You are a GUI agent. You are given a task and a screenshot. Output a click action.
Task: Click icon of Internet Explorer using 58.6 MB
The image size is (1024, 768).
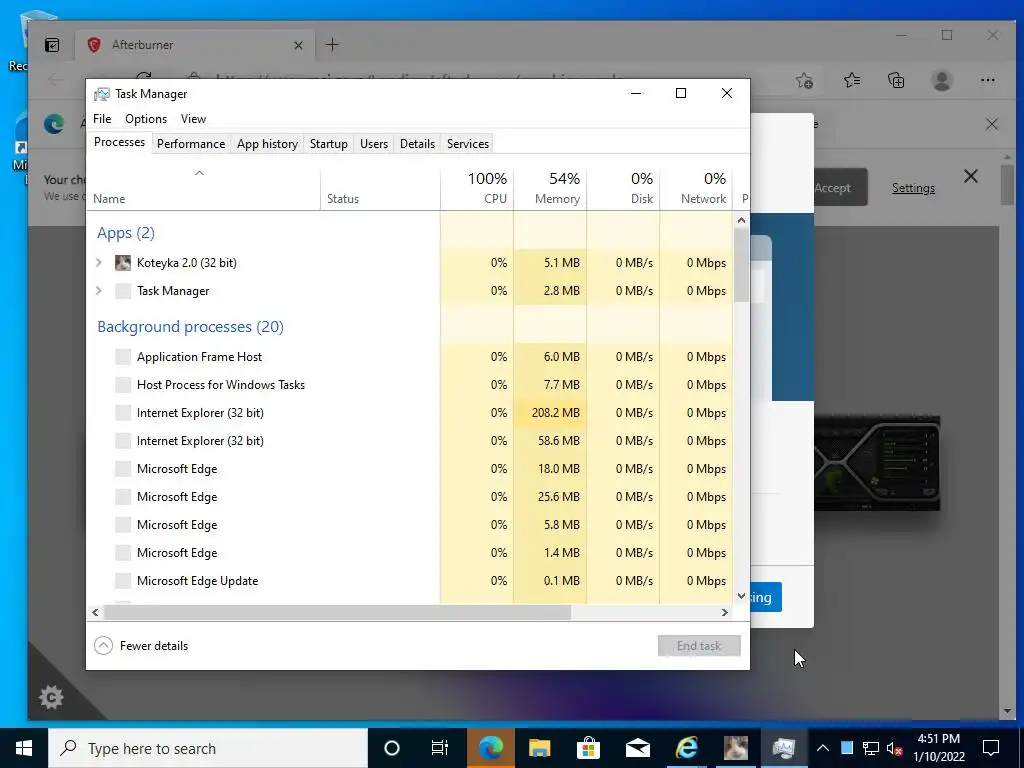[123, 441]
